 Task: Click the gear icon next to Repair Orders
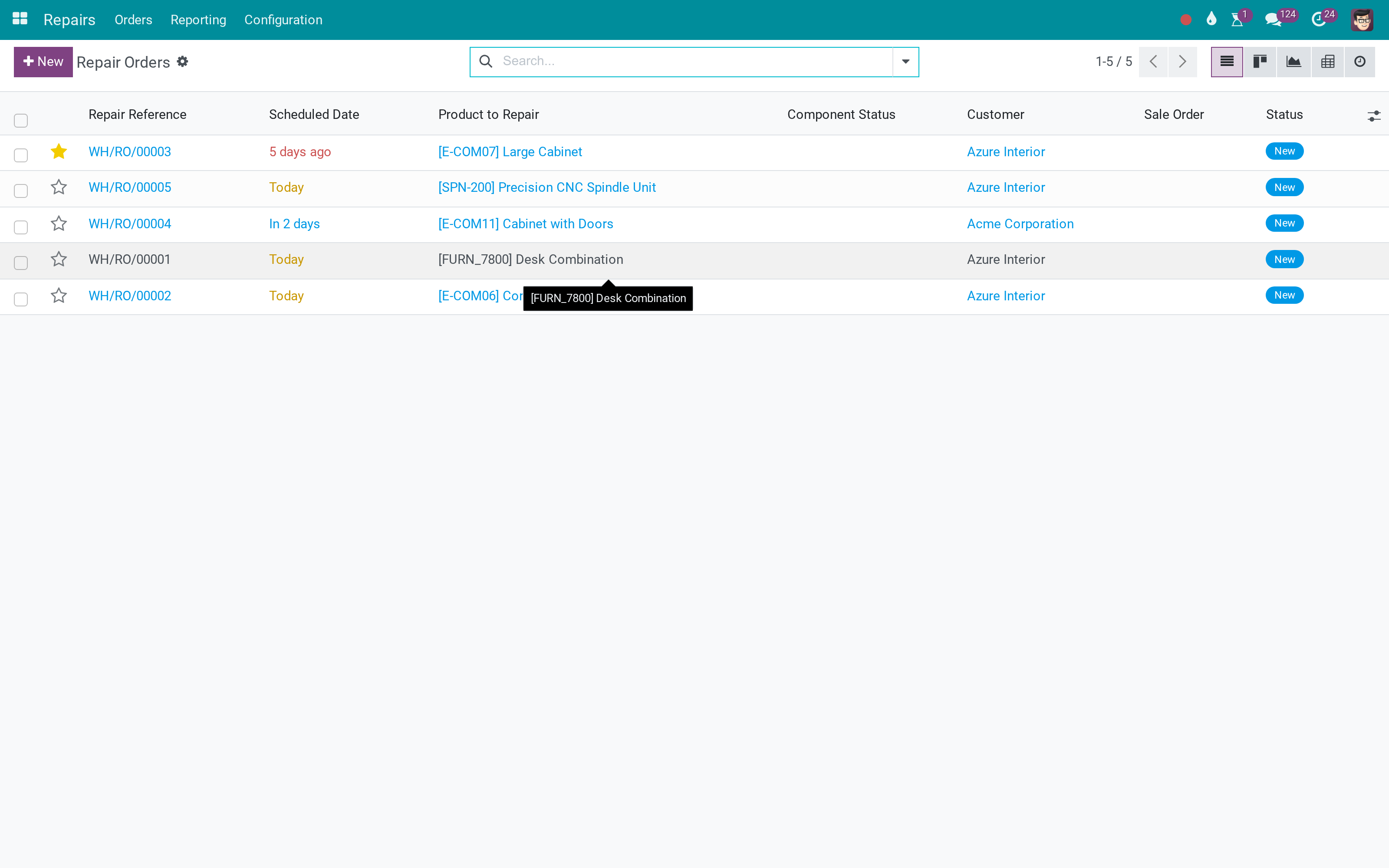(182, 62)
